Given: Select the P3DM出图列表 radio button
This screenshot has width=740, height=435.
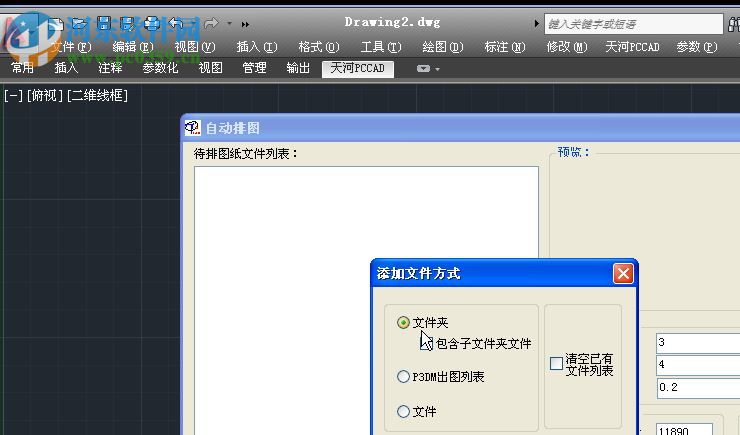Looking at the screenshot, I should click(403, 376).
